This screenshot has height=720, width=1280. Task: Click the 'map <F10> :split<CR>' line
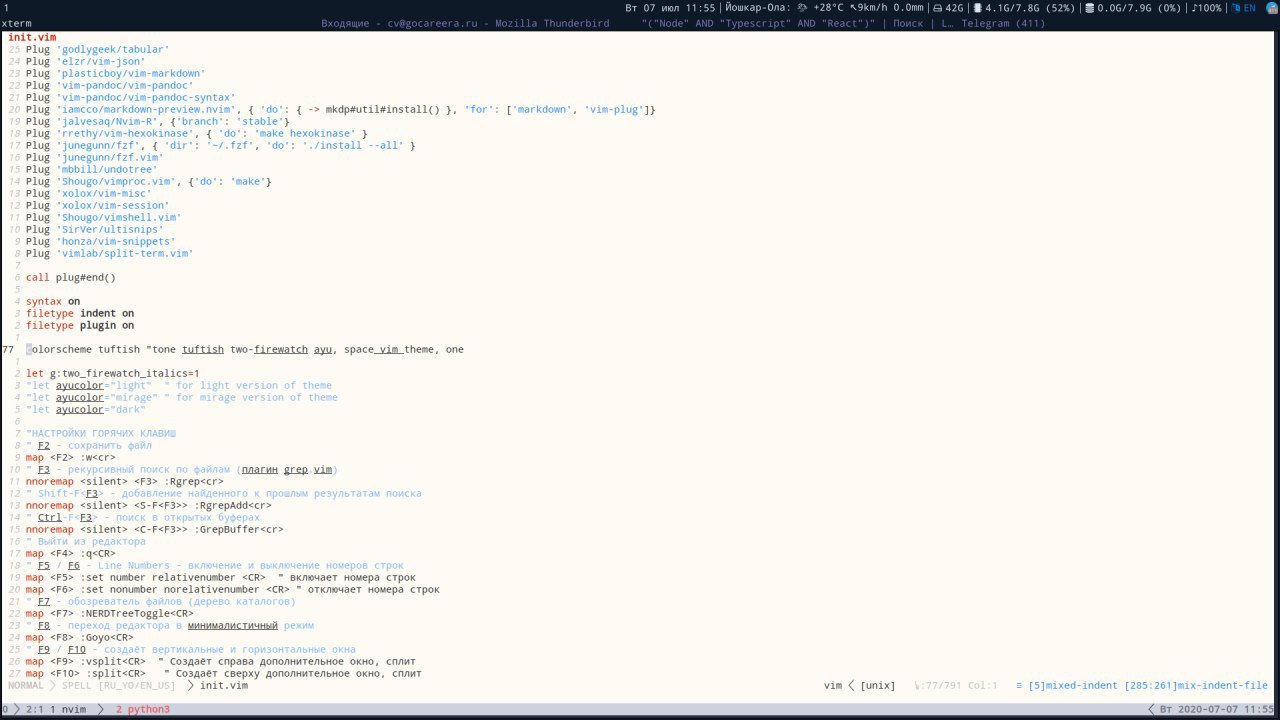[x=224, y=673]
